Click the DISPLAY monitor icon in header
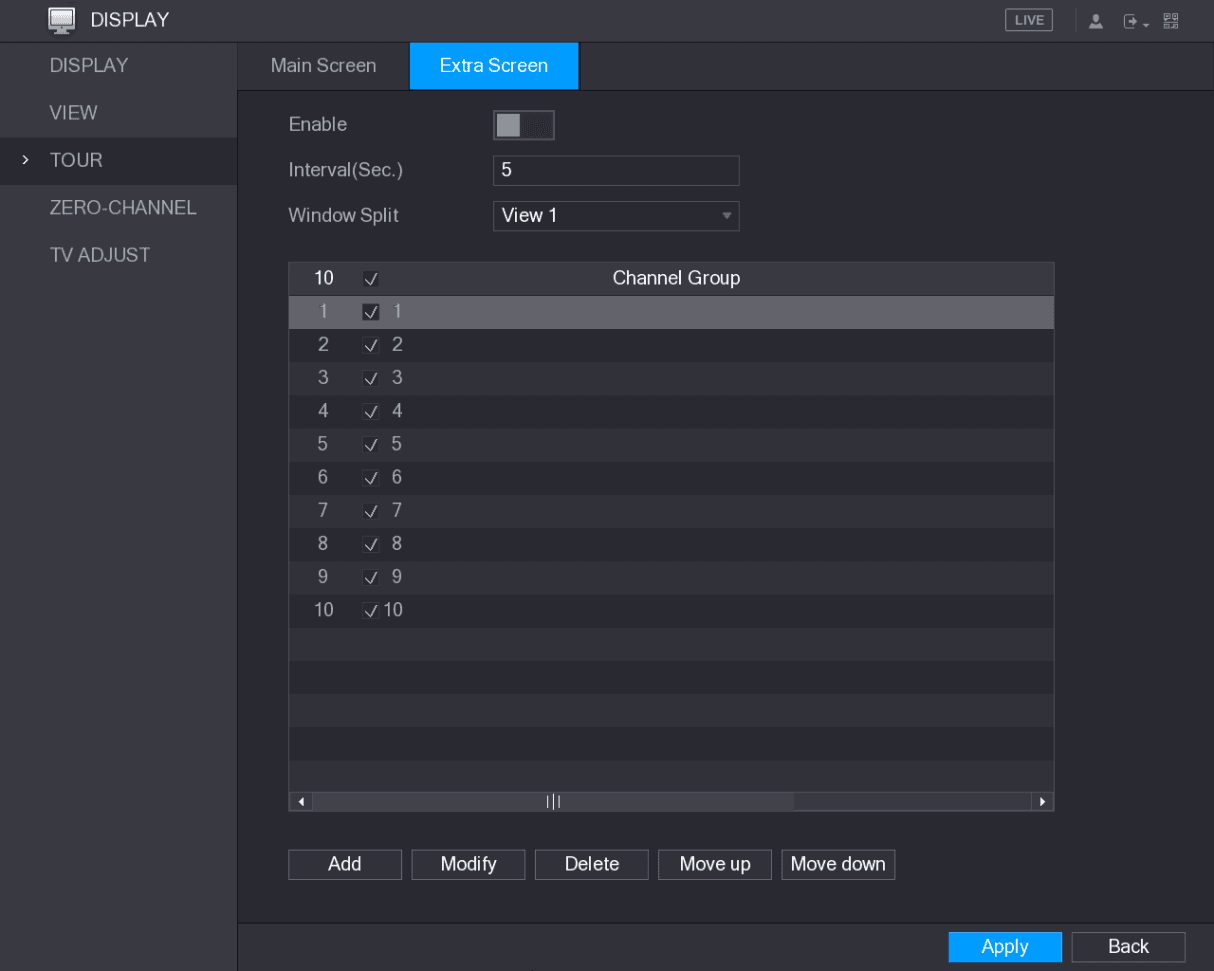This screenshot has height=971, width=1214. [62, 20]
